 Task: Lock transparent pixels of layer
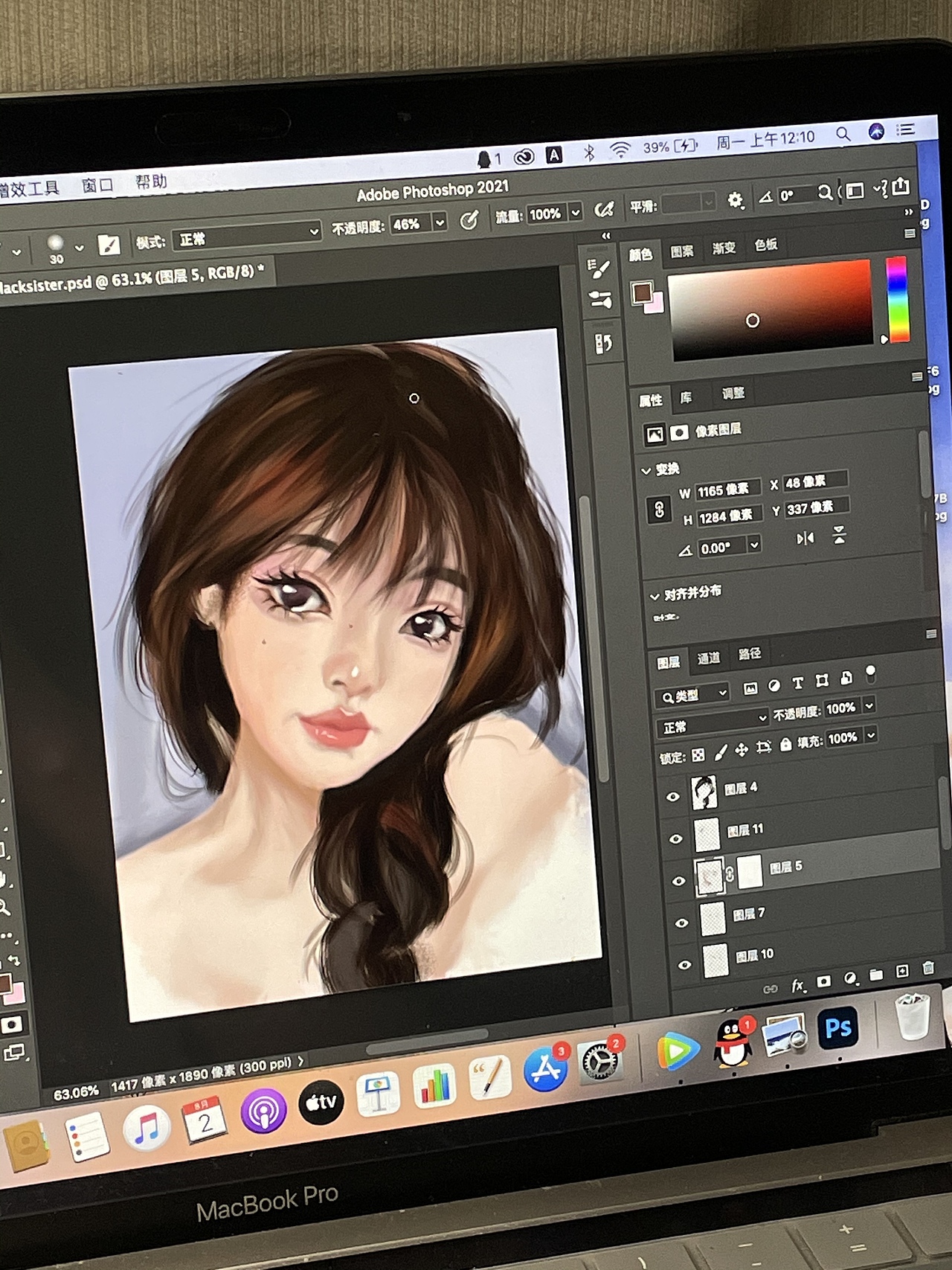coord(698,756)
